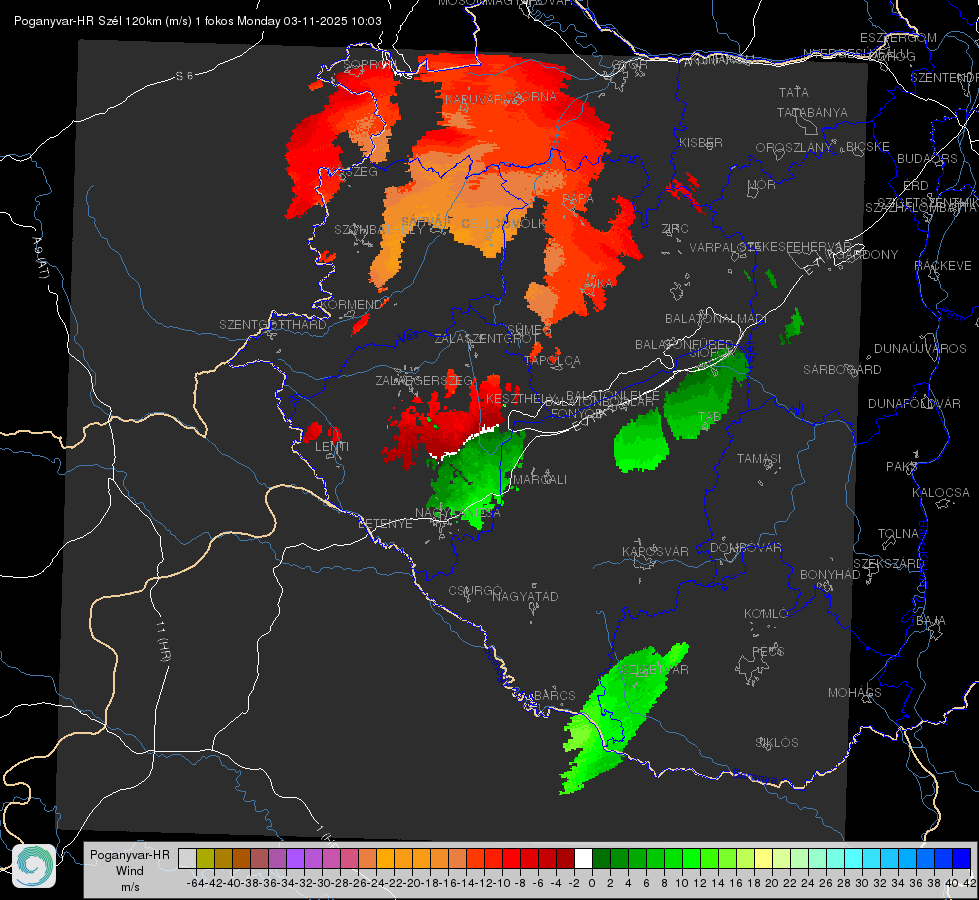
Task: Click the NAGYATÁD city label
Action: [525, 596]
